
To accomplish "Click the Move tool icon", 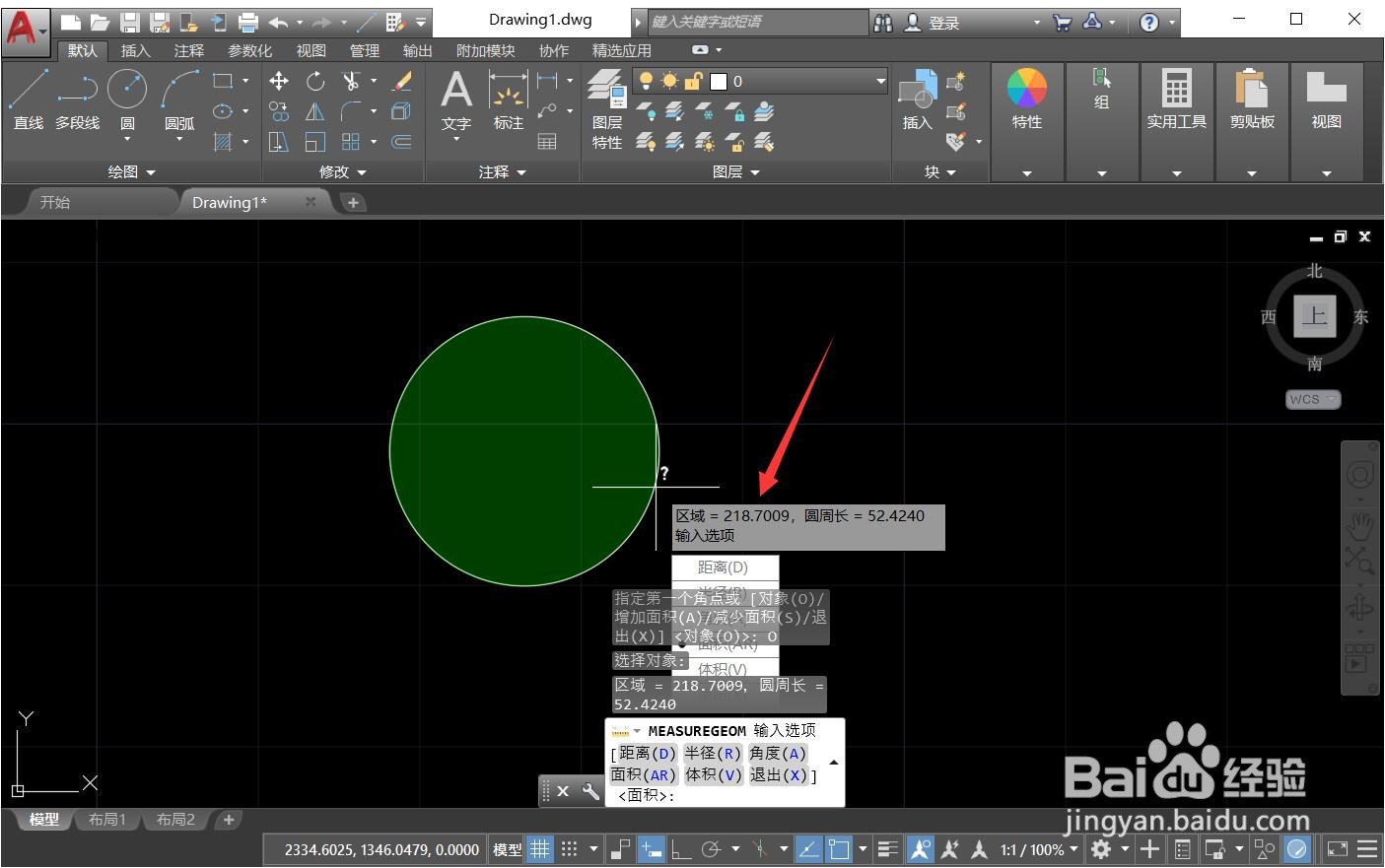I will point(279,81).
